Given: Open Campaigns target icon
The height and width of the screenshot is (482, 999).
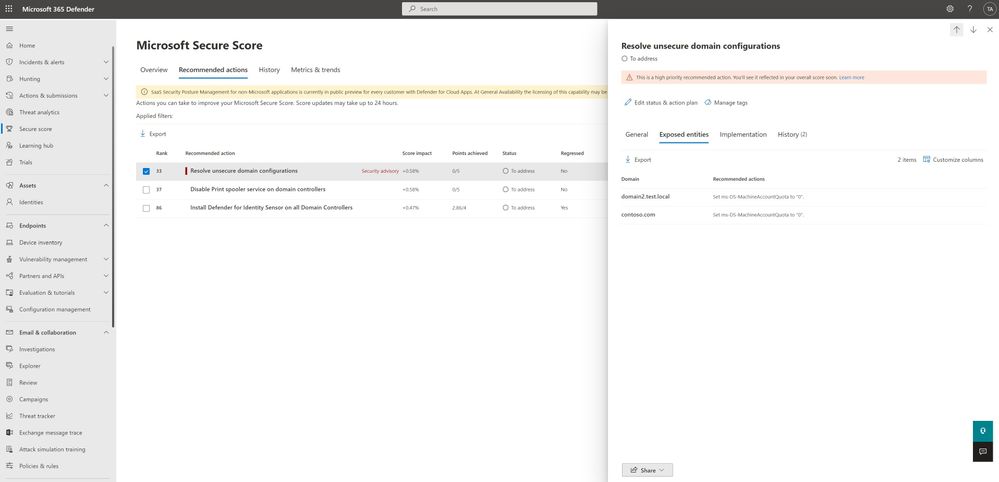Looking at the screenshot, I should click(x=9, y=399).
